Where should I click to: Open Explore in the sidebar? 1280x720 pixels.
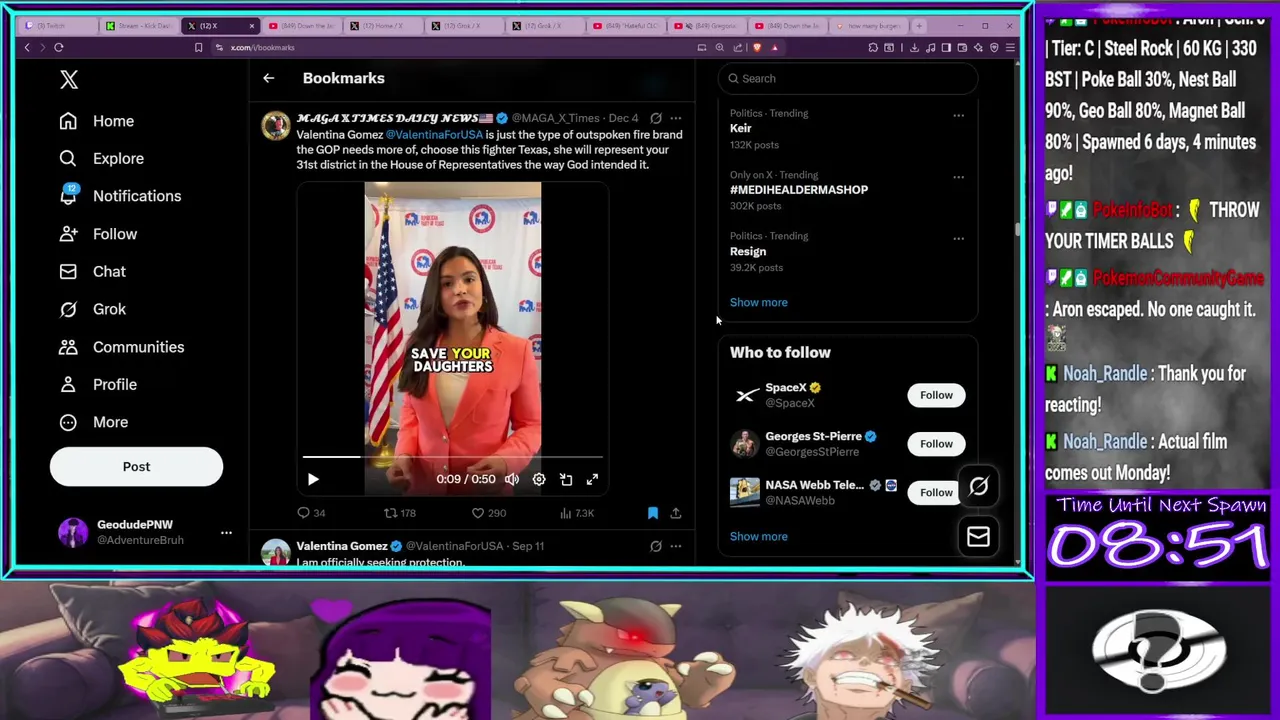(x=101, y=158)
